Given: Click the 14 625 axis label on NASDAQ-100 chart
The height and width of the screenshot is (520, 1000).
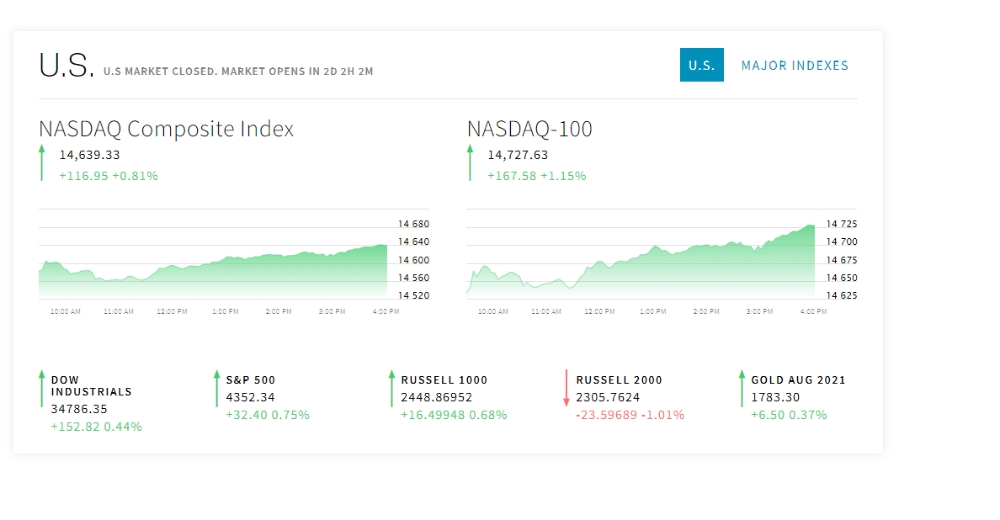Looking at the screenshot, I should coord(841,295).
